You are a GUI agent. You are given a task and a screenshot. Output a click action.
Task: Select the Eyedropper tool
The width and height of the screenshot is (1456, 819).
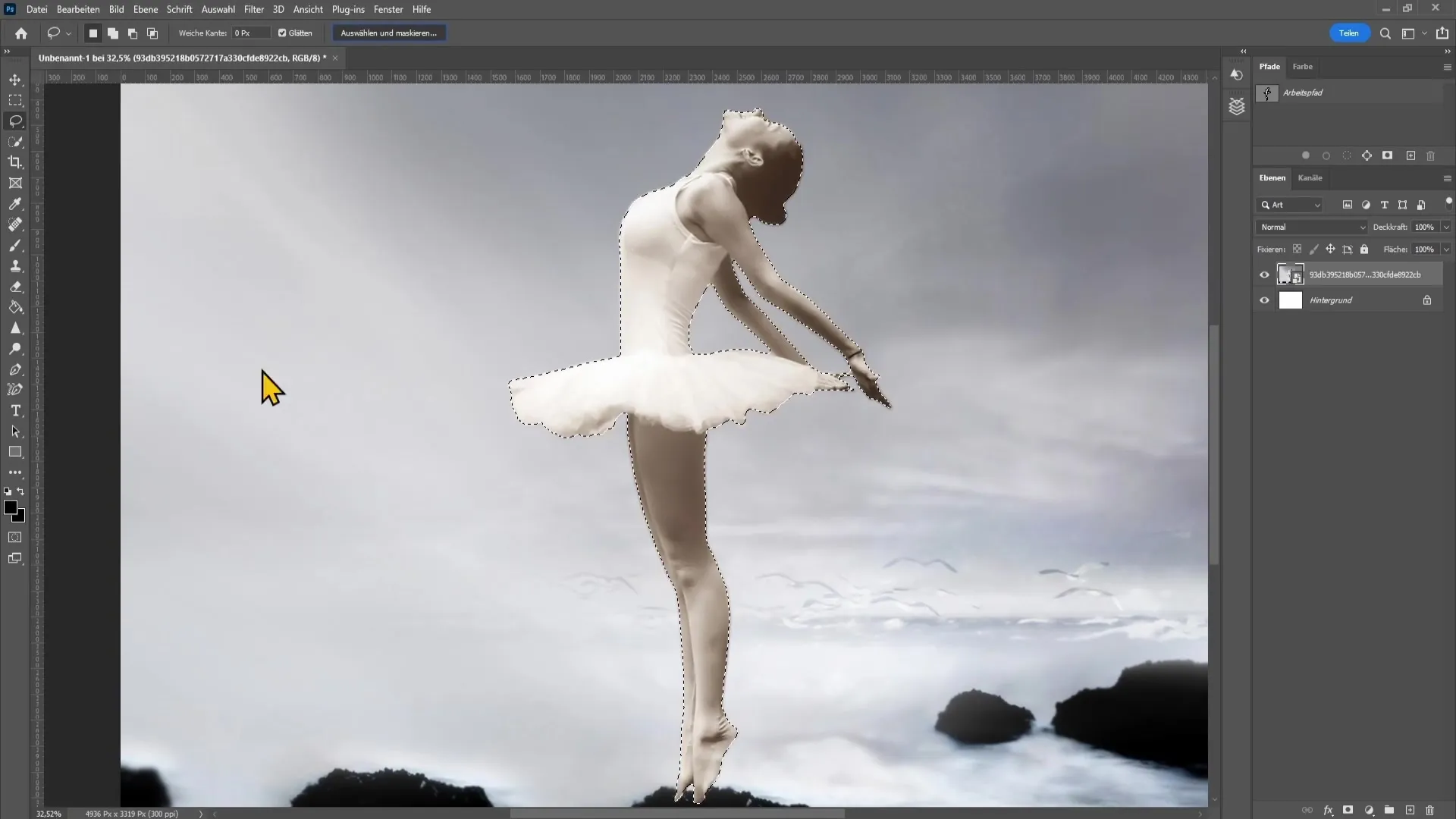[15, 203]
